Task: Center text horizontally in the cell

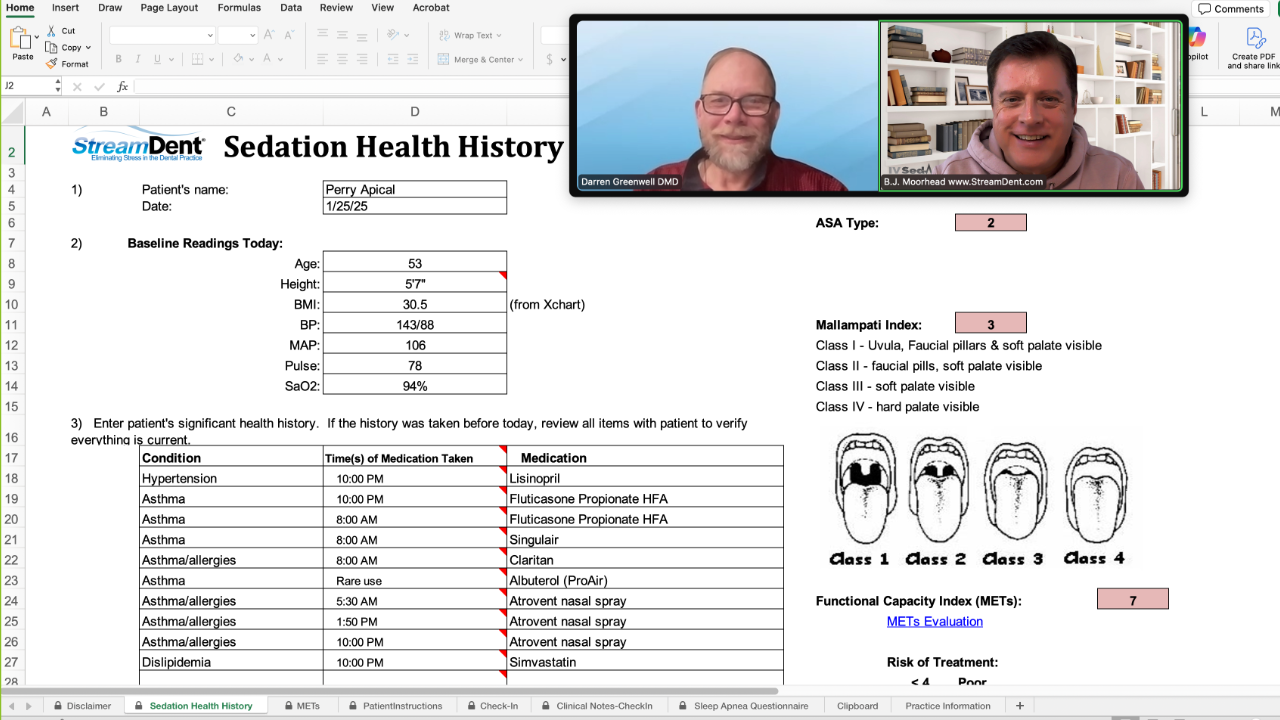Action: (x=342, y=59)
